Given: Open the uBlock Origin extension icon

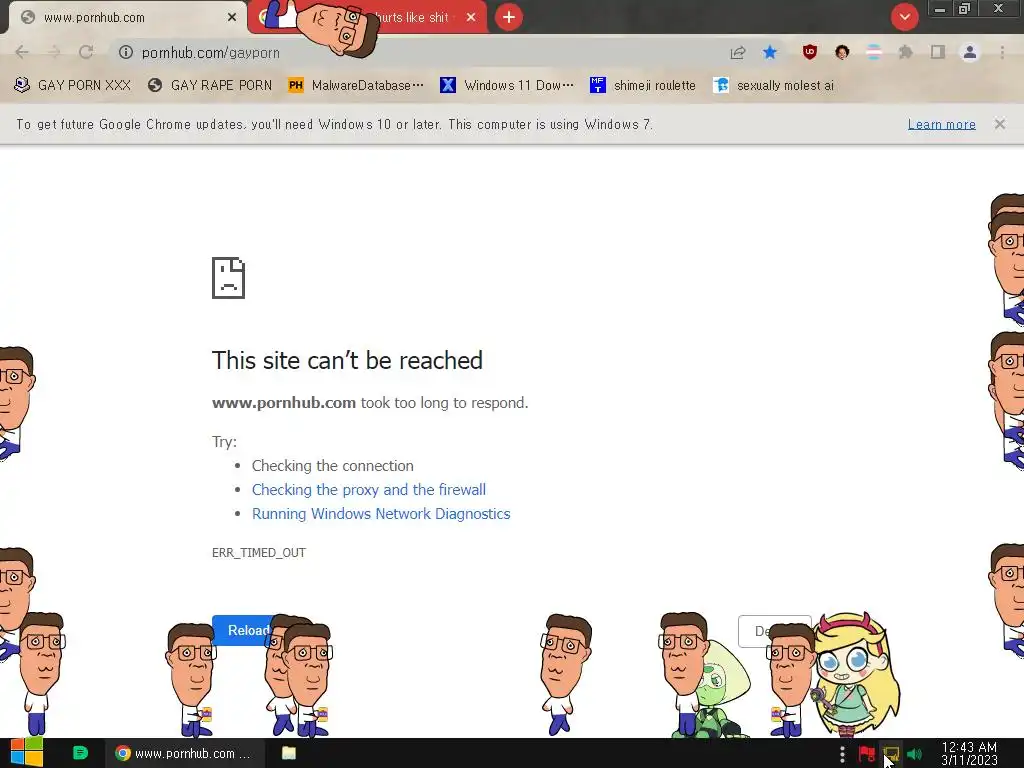Looking at the screenshot, I should tap(810, 52).
